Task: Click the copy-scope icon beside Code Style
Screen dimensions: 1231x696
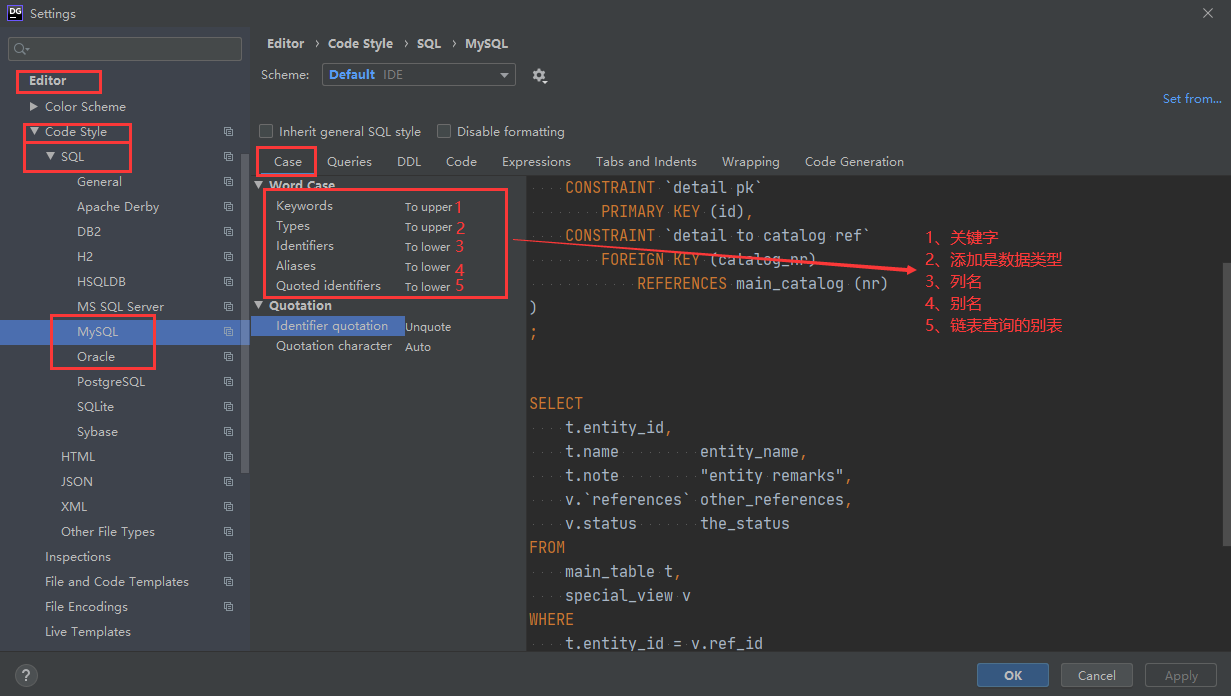Action: [228, 132]
